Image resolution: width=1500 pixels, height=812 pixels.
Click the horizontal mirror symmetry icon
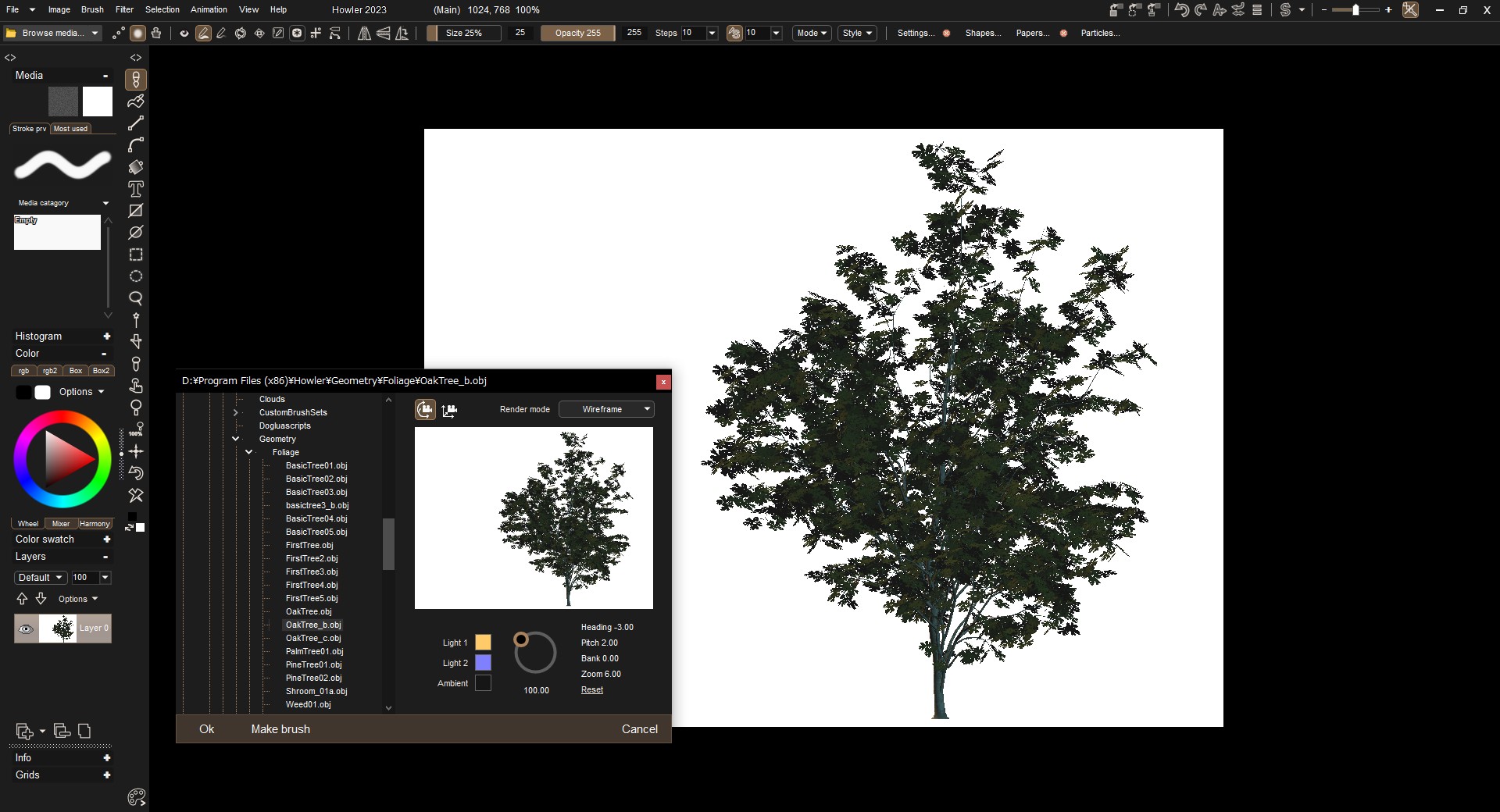pos(364,33)
